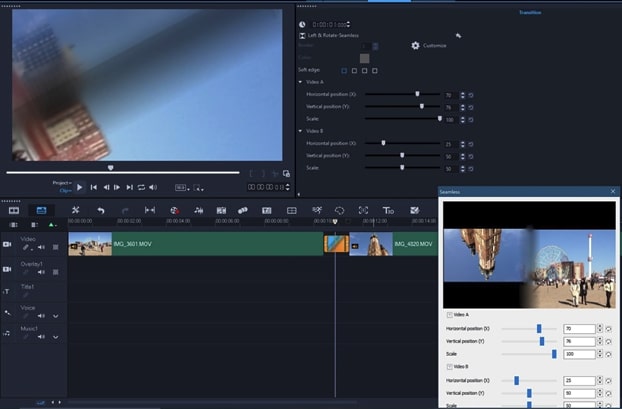Click the Video B Scale slider in options panel
This screenshot has height=409, width=622.
click(x=402, y=168)
